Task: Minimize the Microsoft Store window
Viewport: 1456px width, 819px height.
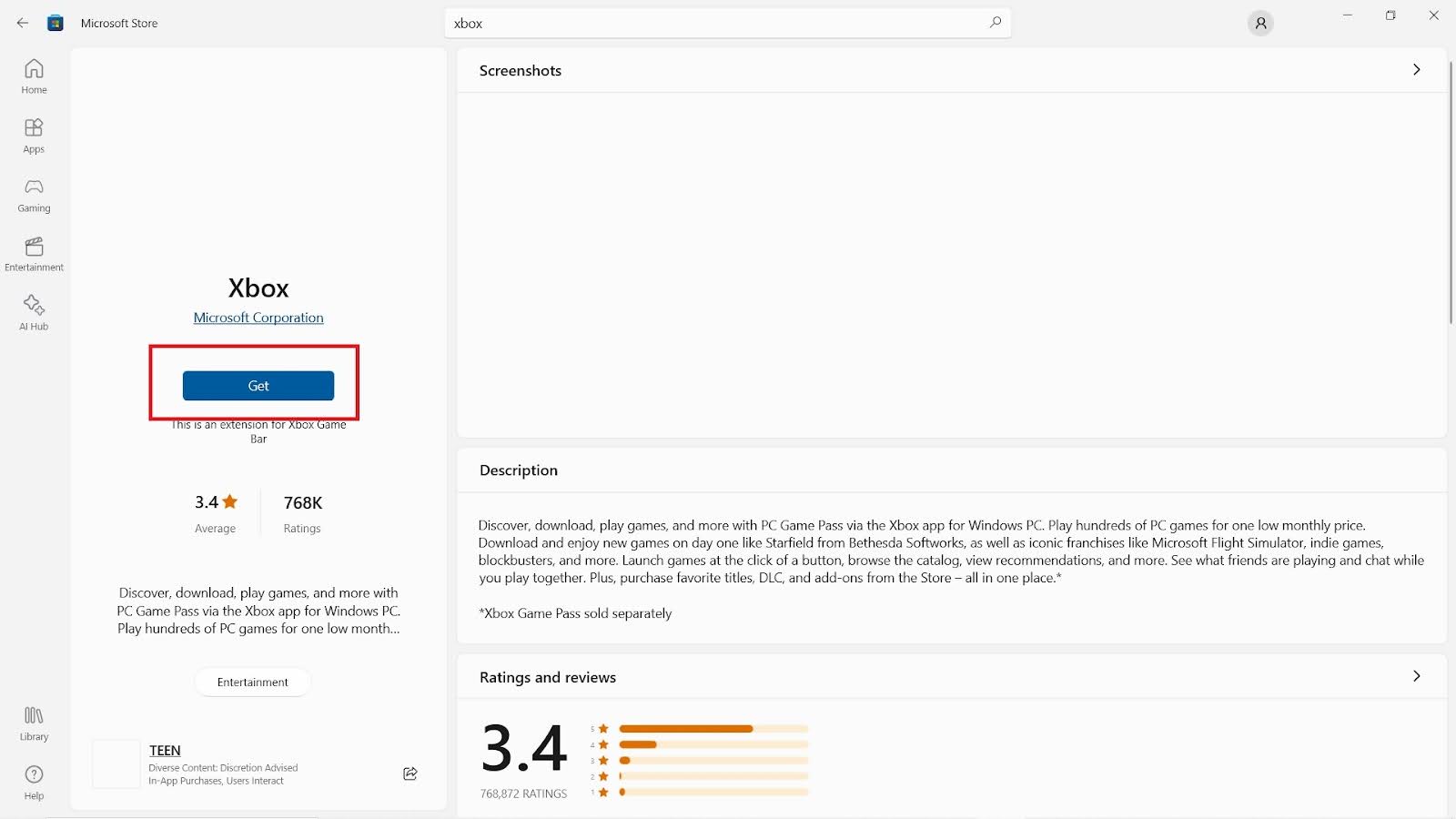Action: click(1348, 15)
